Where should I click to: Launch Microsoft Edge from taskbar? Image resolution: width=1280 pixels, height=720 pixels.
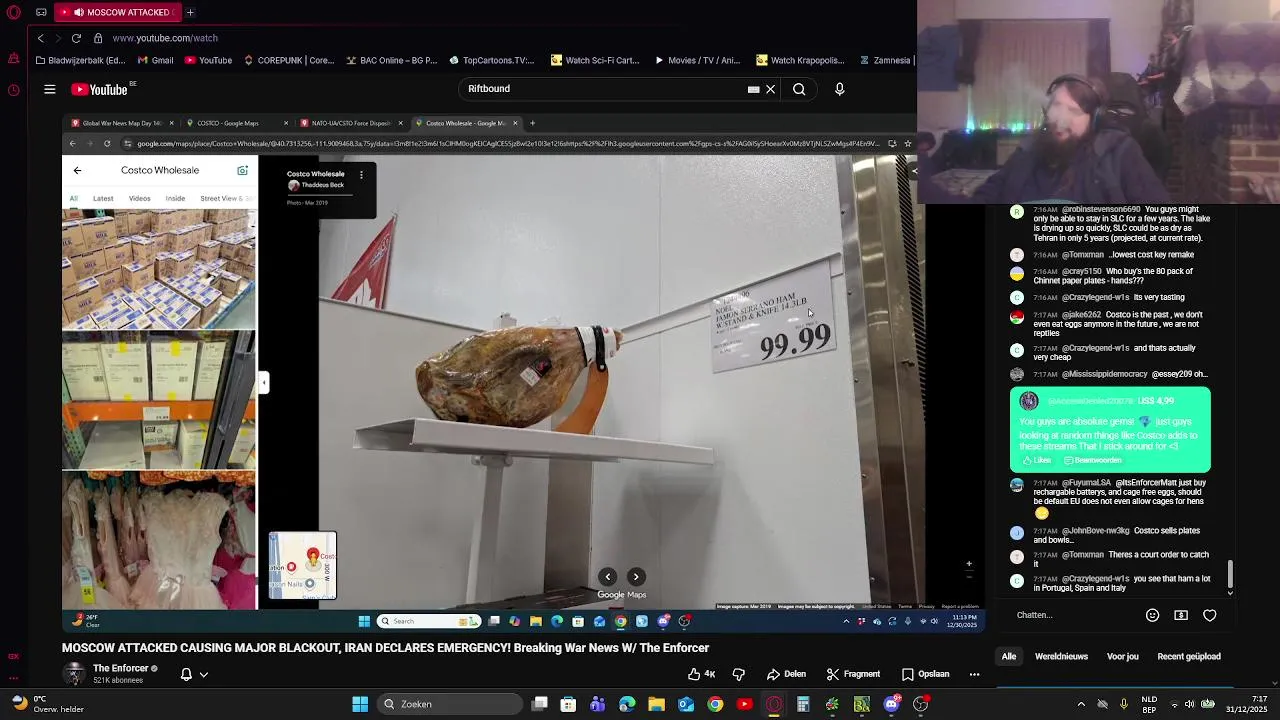tap(627, 704)
